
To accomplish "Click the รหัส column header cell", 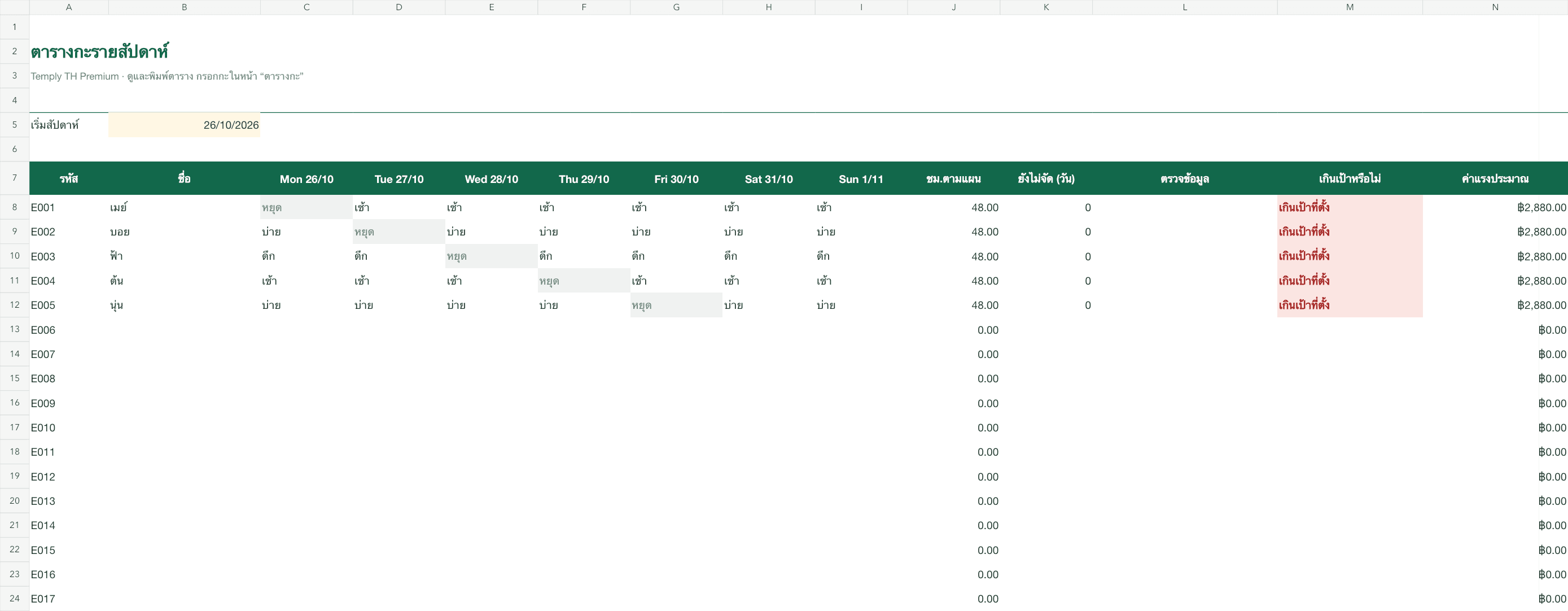I will pyautogui.click(x=69, y=178).
